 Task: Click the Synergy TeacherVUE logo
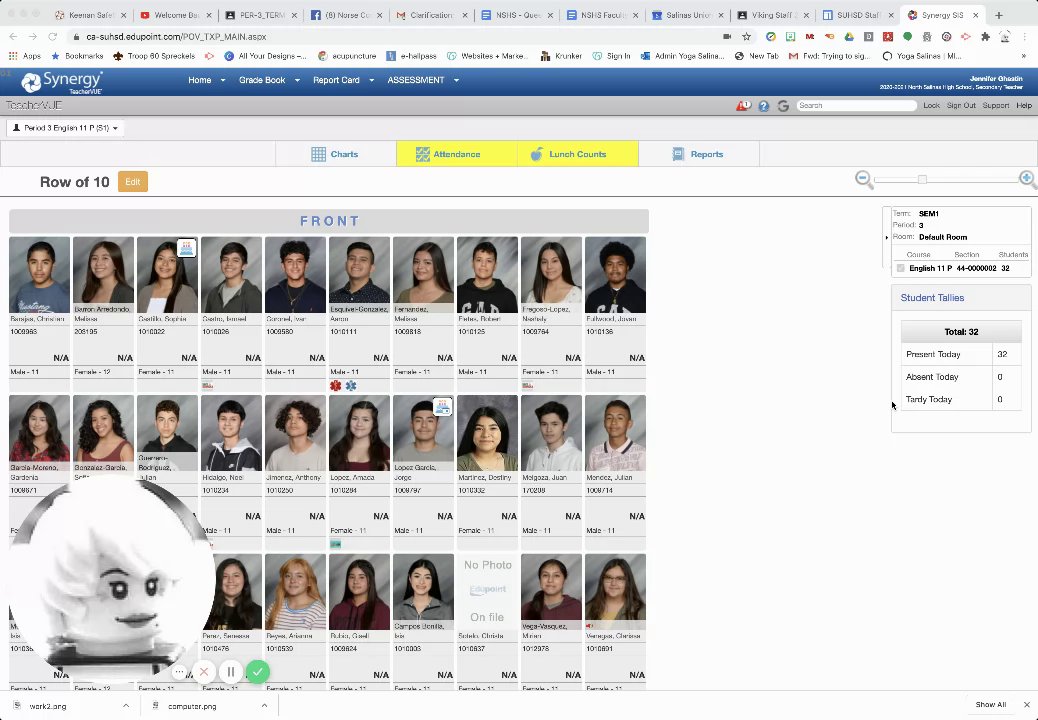point(62,82)
